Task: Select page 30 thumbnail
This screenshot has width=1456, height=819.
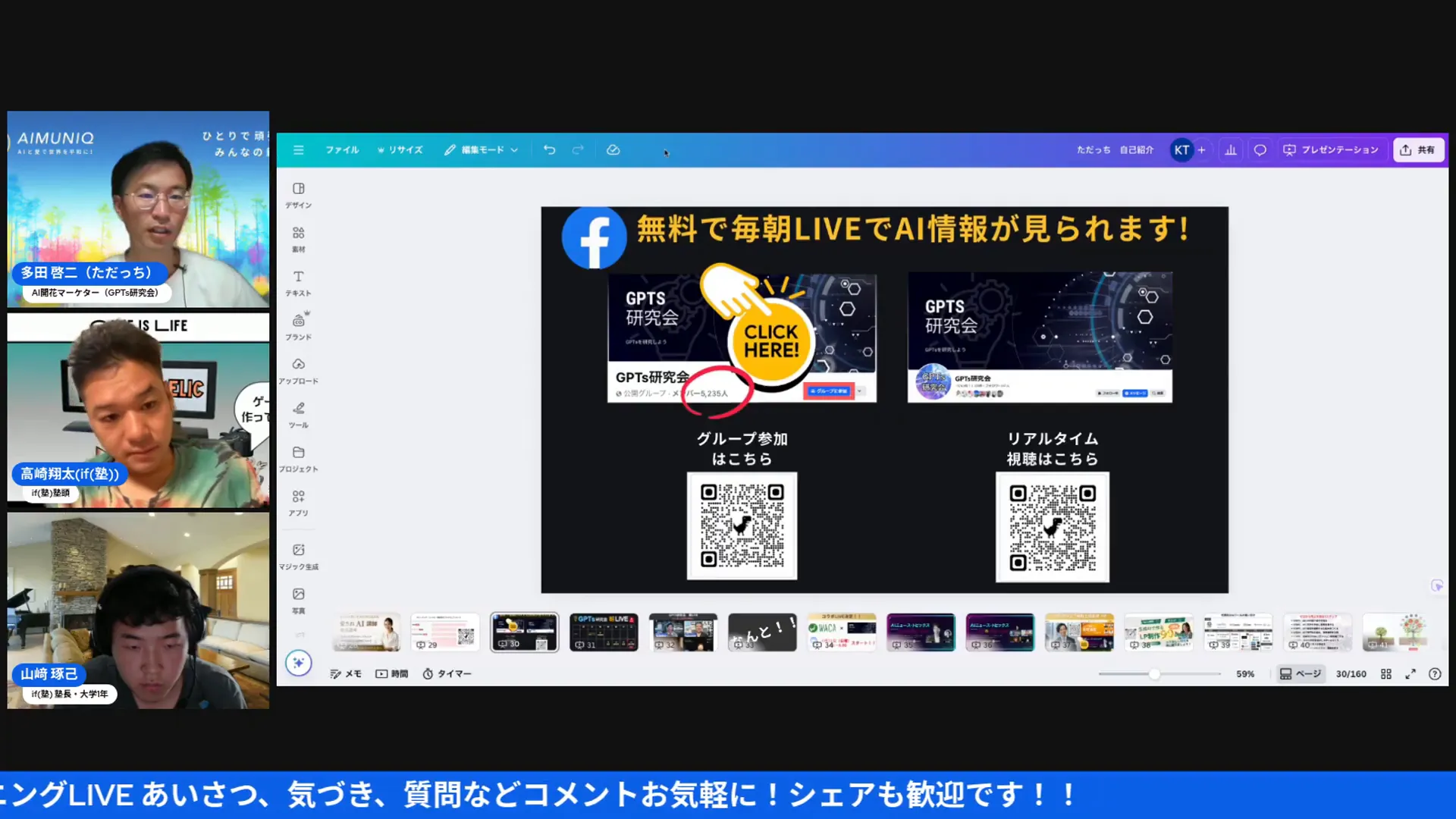Action: 524,632
